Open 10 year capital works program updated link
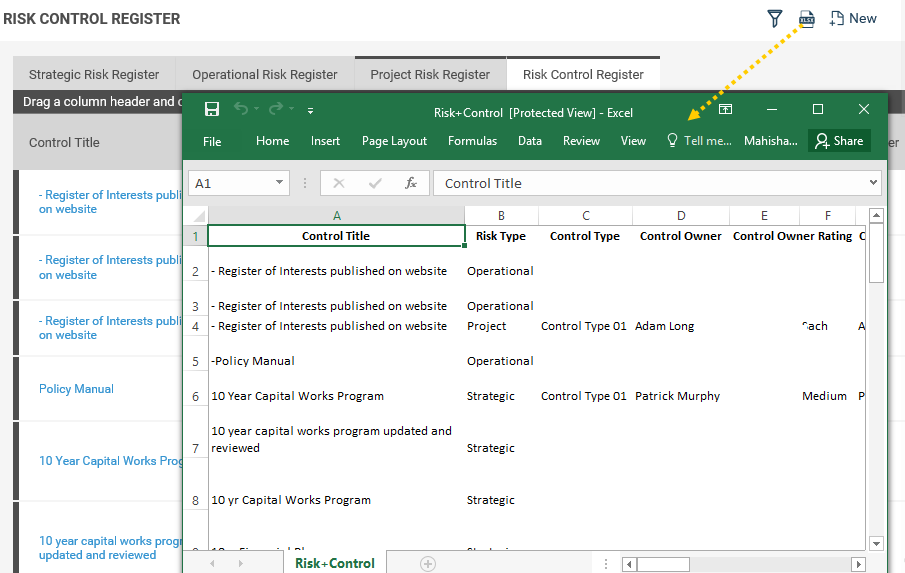The height and width of the screenshot is (573, 905). click(x=110, y=548)
